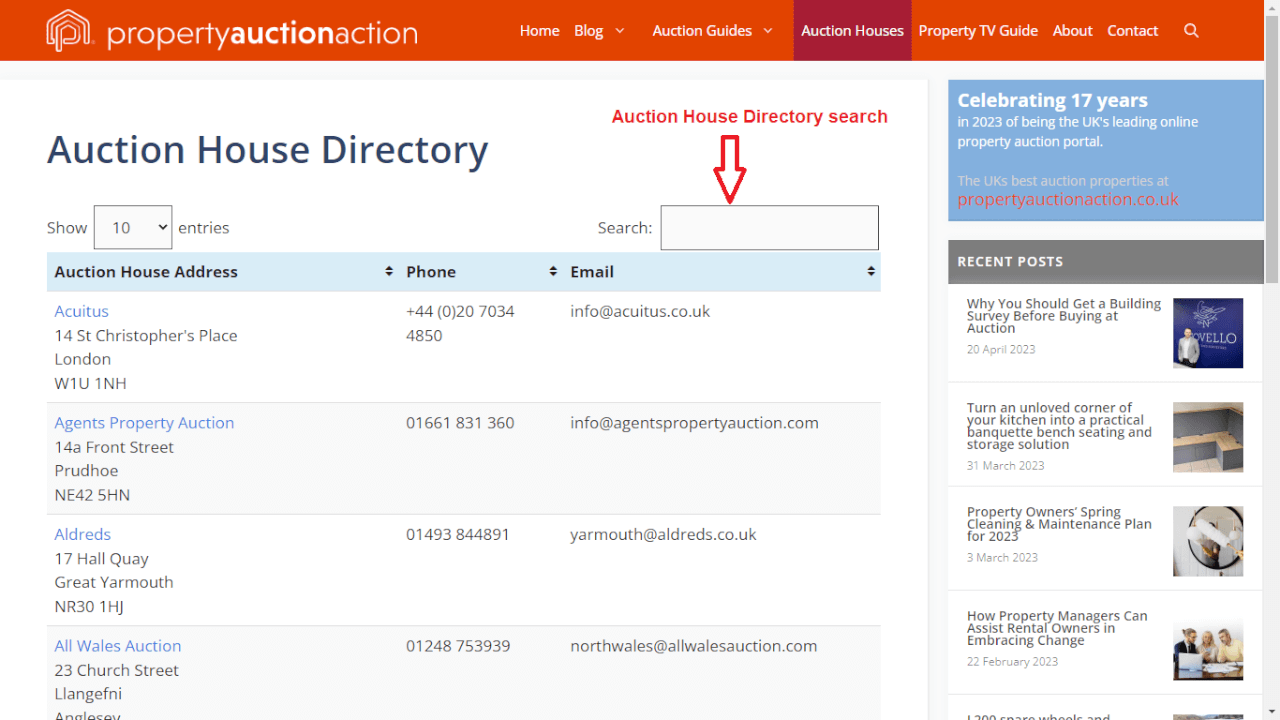The height and width of the screenshot is (720, 1280).
Task: Open the Agents Property Auction link
Action: click(144, 423)
